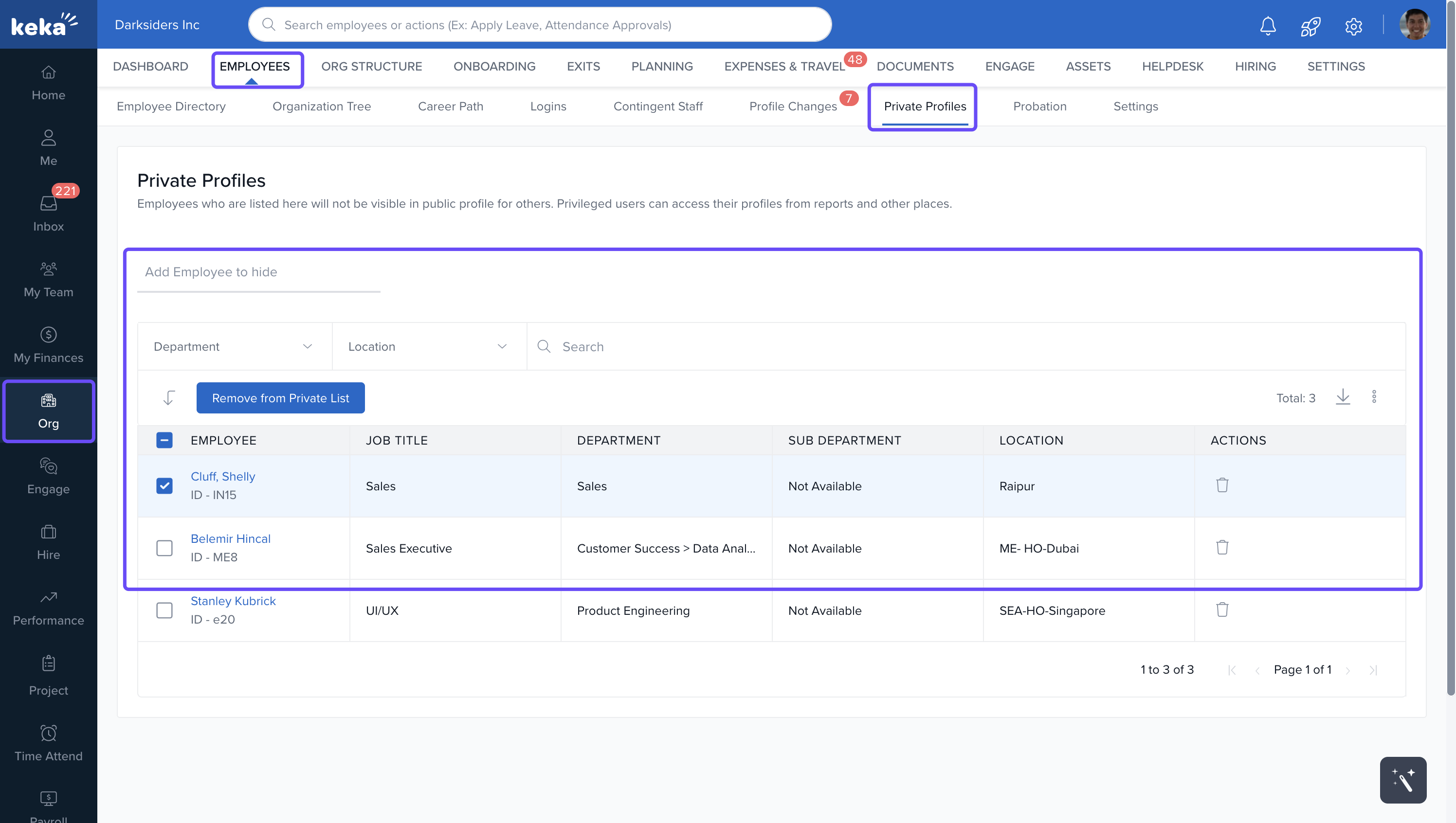
Task: Switch to the Probation tab
Action: tap(1039, 106)
